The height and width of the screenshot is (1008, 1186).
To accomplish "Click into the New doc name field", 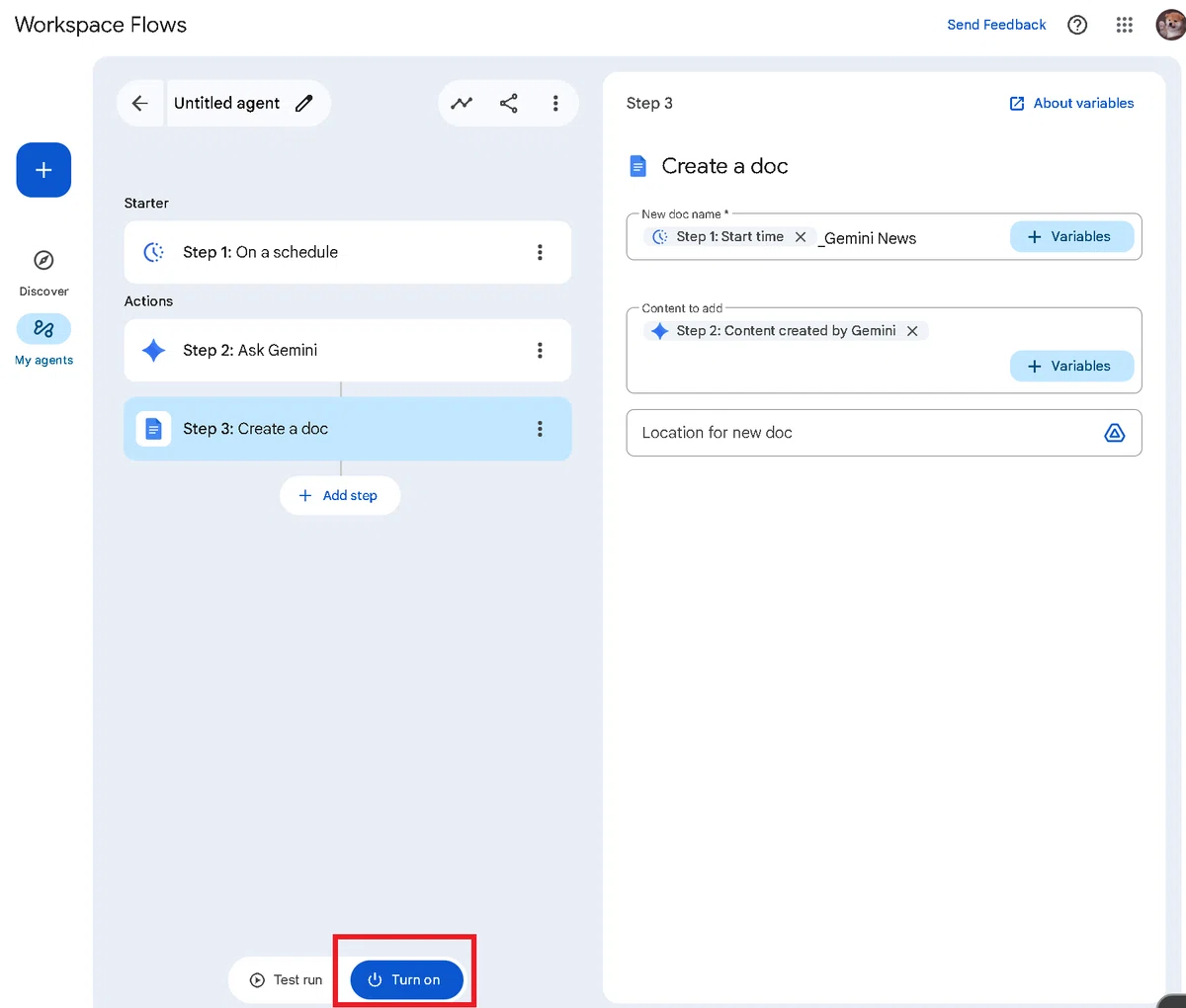I will [885, 237].
